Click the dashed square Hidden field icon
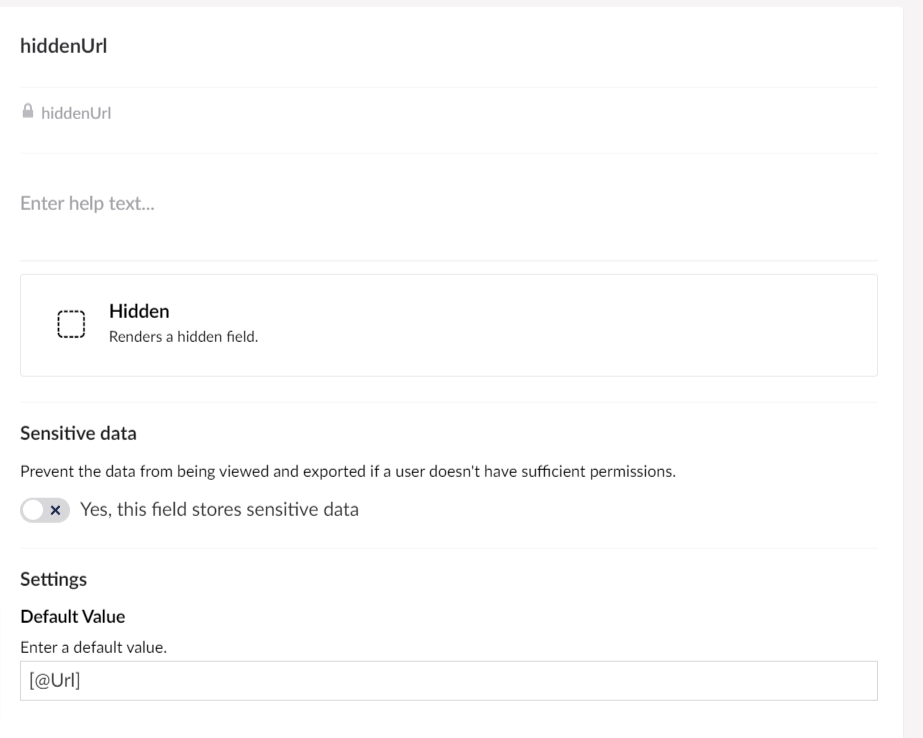 pos(71,324)
